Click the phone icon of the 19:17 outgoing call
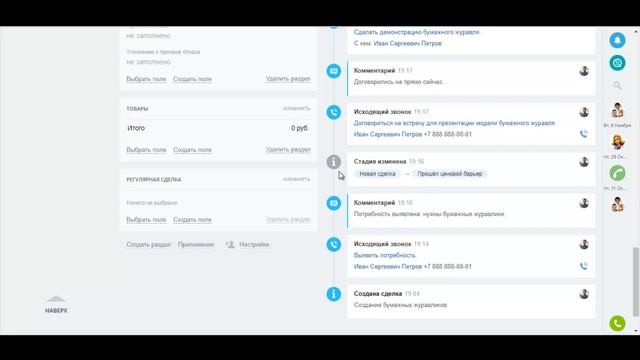This screenshot has width=640, height=360. (333, 112)
